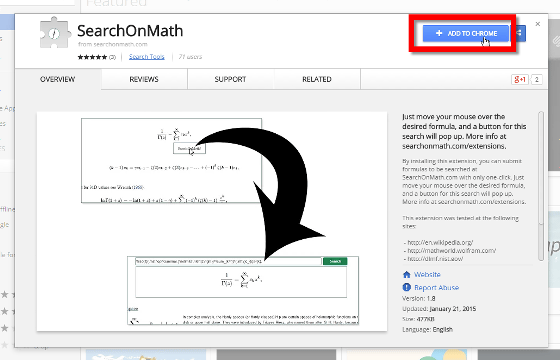Click the Google +1 button
The height and width of the screenshot is (360, 560).
pos(520,79)
